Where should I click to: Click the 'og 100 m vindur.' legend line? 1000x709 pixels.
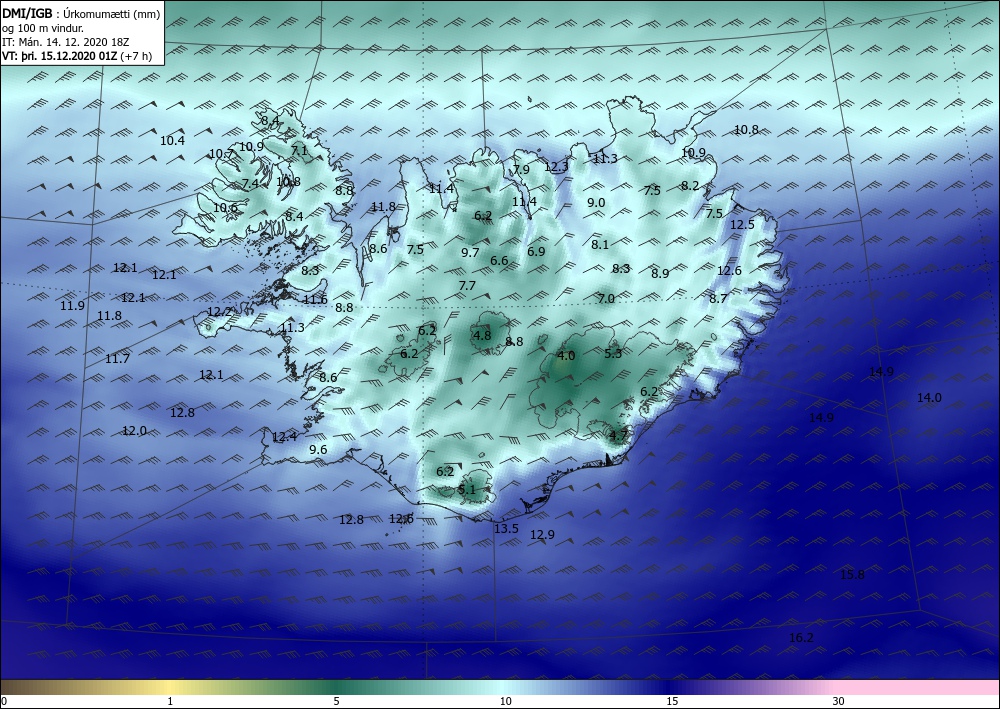tap(43, 27)
